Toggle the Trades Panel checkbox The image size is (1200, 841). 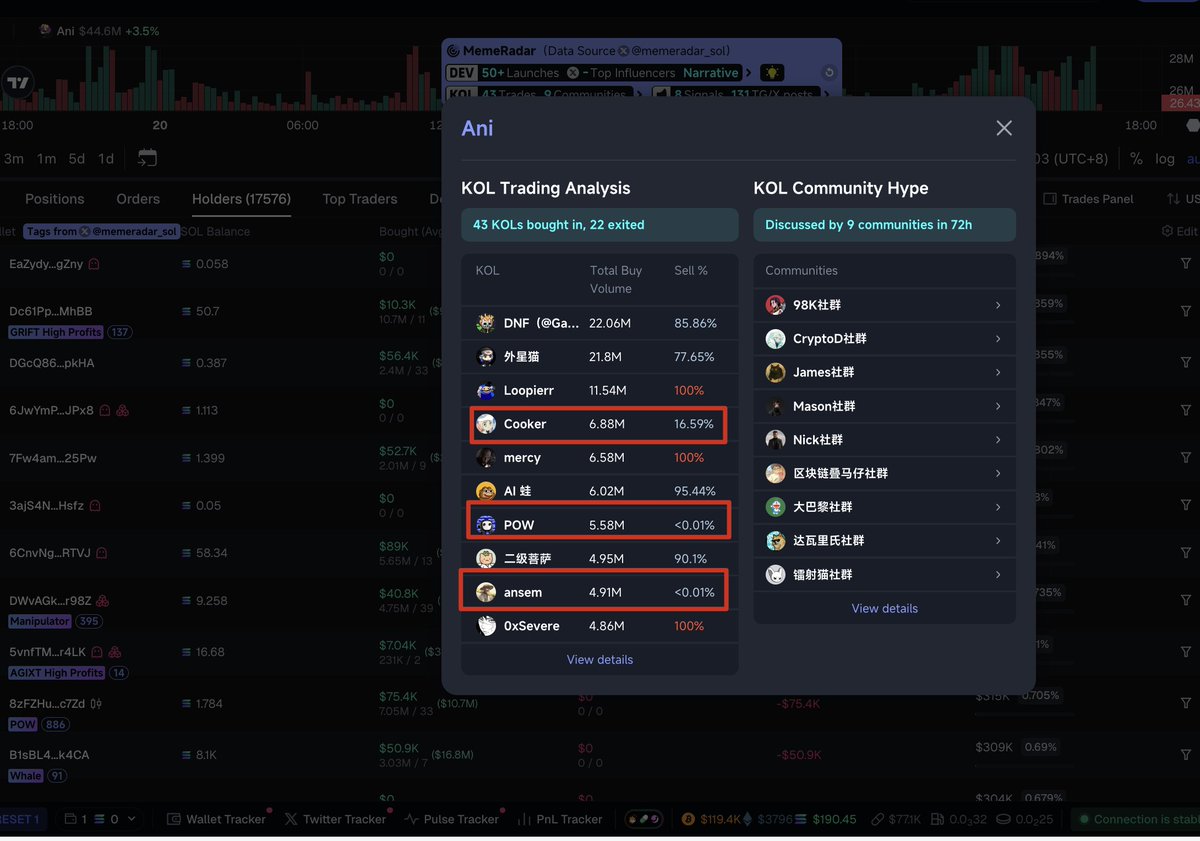click(1049, 199)
